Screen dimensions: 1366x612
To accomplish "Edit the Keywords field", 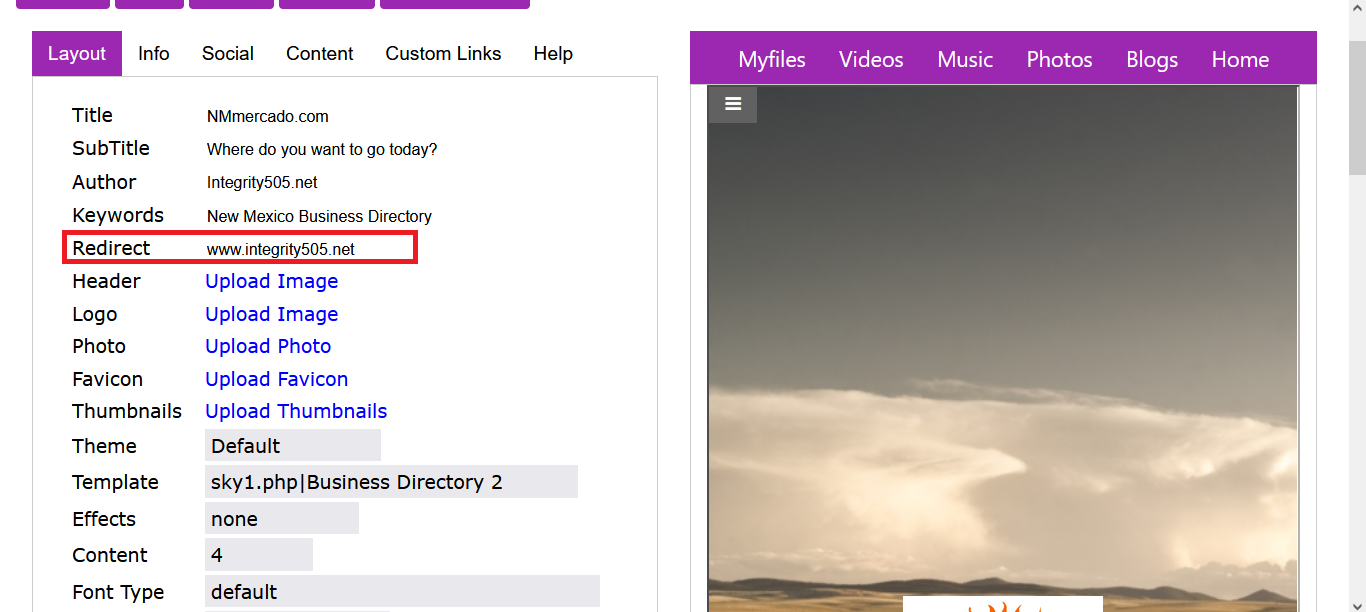I will coord(320,216).
